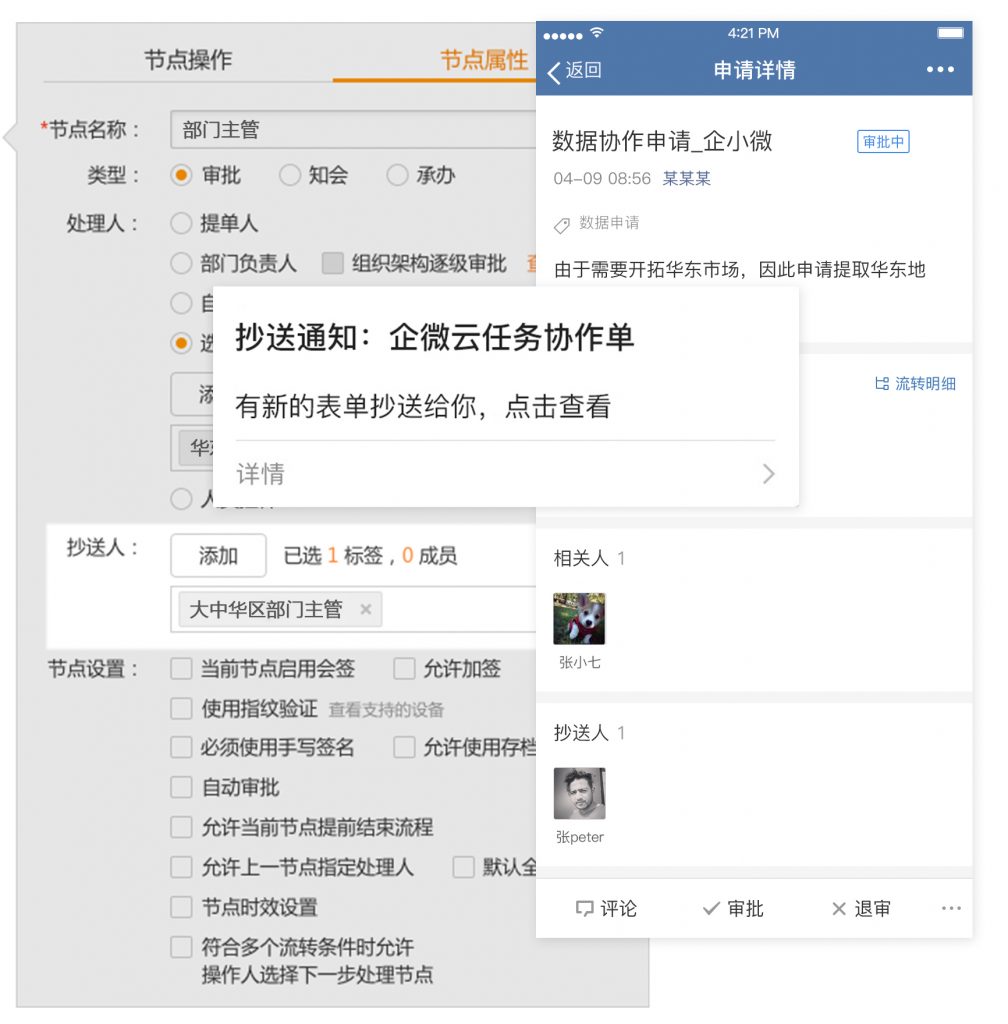This screenshot has width=1008, height=1024.
Task: Click the 添加 button for 抄送人
Action: click(x=218, y=556)
